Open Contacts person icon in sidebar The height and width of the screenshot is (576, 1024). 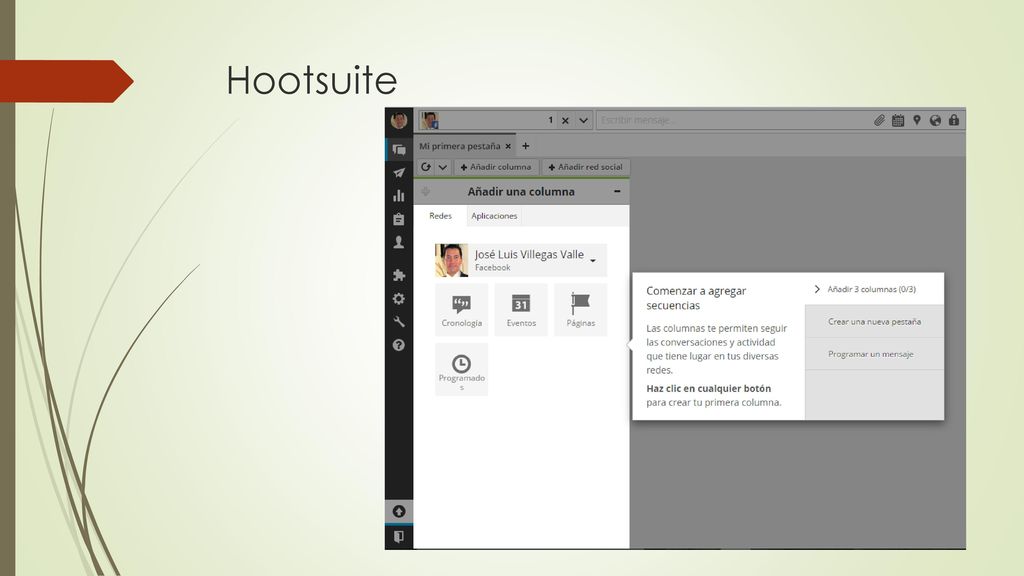(x=399, y=242)
